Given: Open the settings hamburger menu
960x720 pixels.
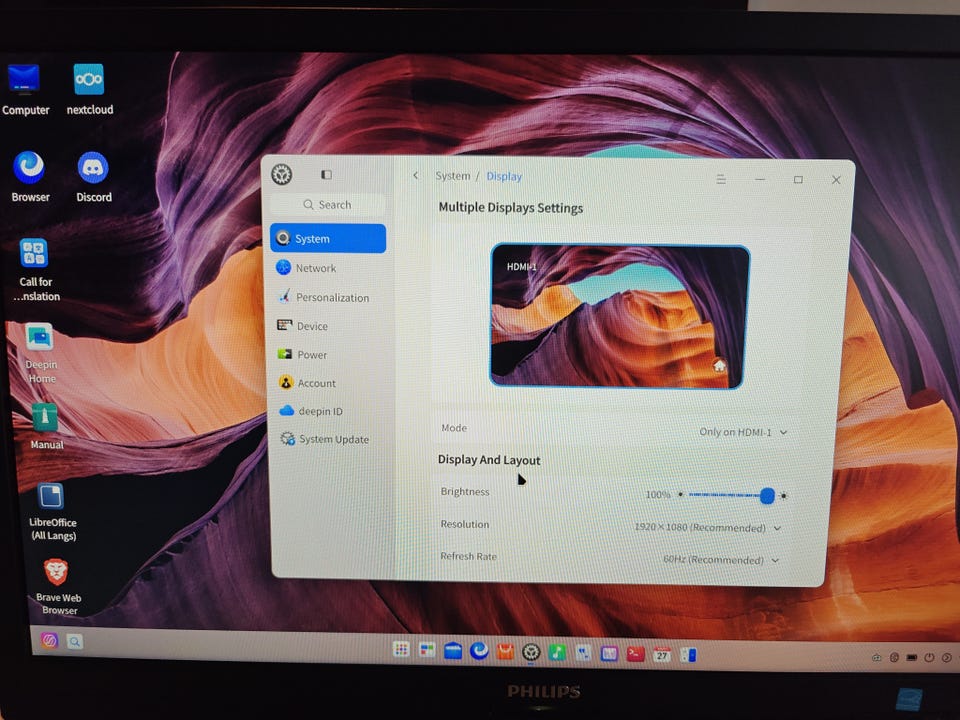Looking at the screenshot, I should [721, 179].
